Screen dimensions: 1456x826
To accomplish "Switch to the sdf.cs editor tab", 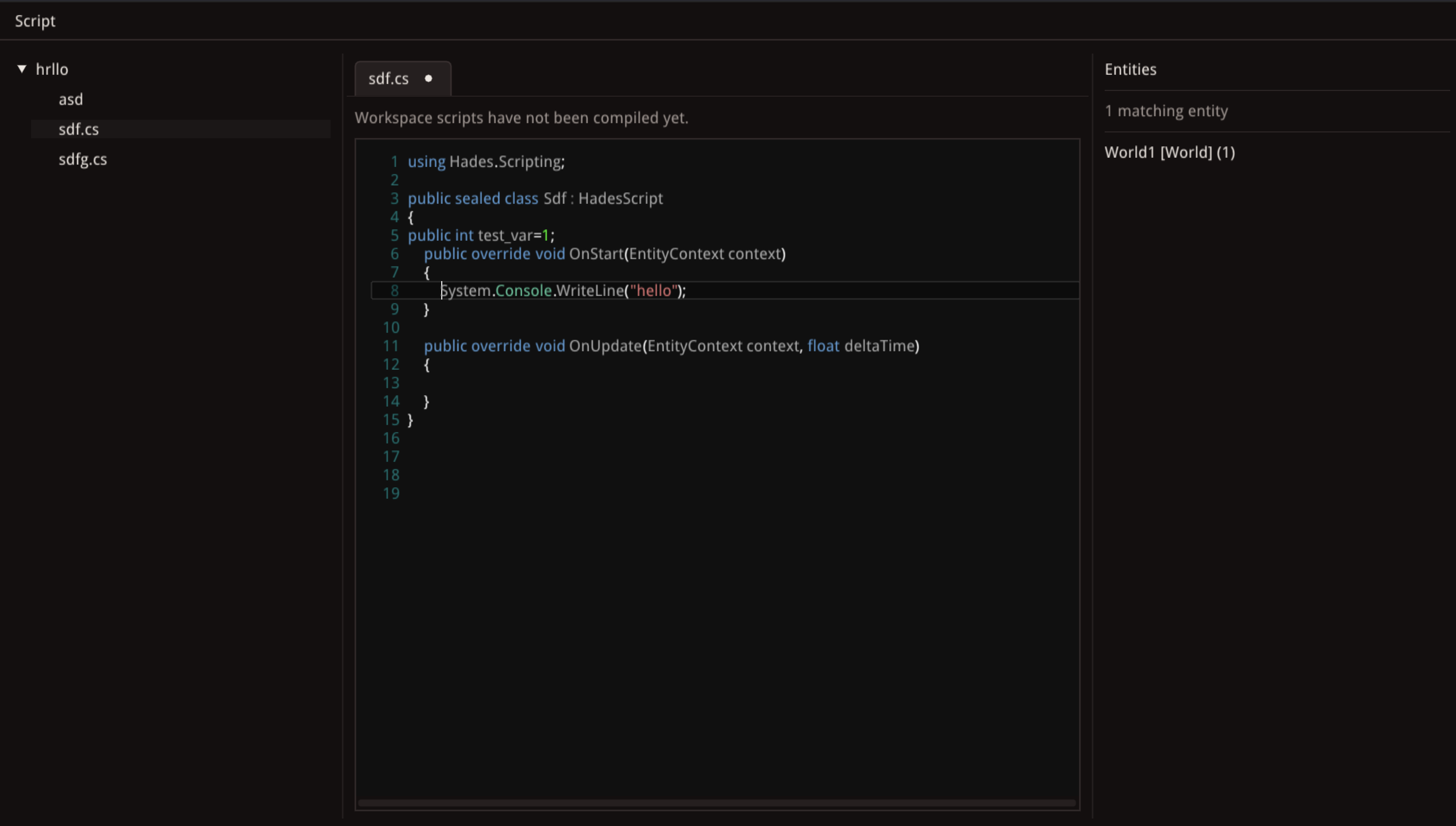I will [x=388, y=78].
